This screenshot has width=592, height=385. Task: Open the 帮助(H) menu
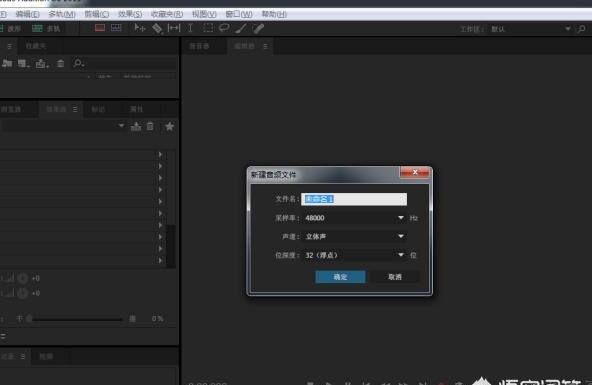point(274,14)
